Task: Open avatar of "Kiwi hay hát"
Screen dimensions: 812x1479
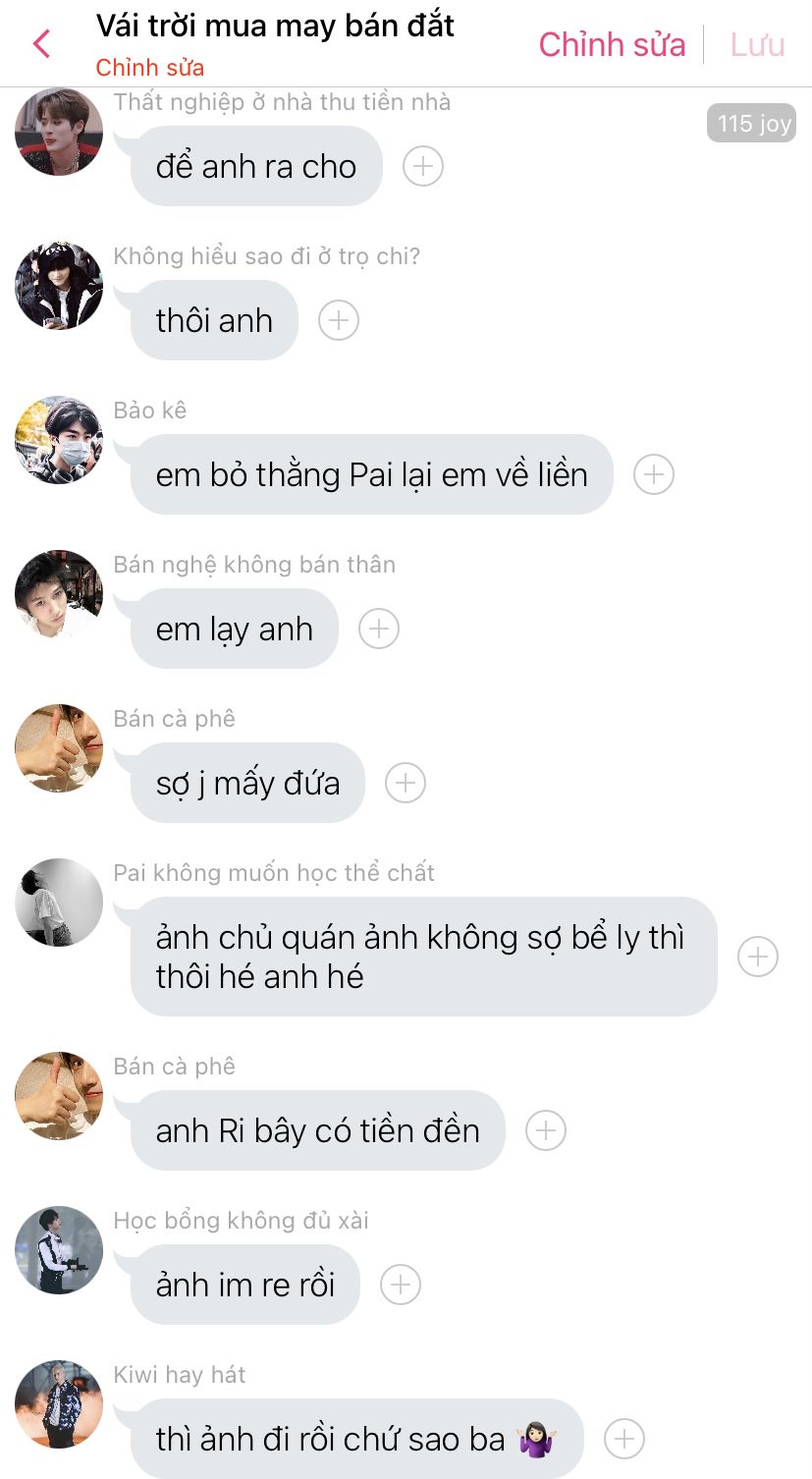Action: click(59, 1404)
